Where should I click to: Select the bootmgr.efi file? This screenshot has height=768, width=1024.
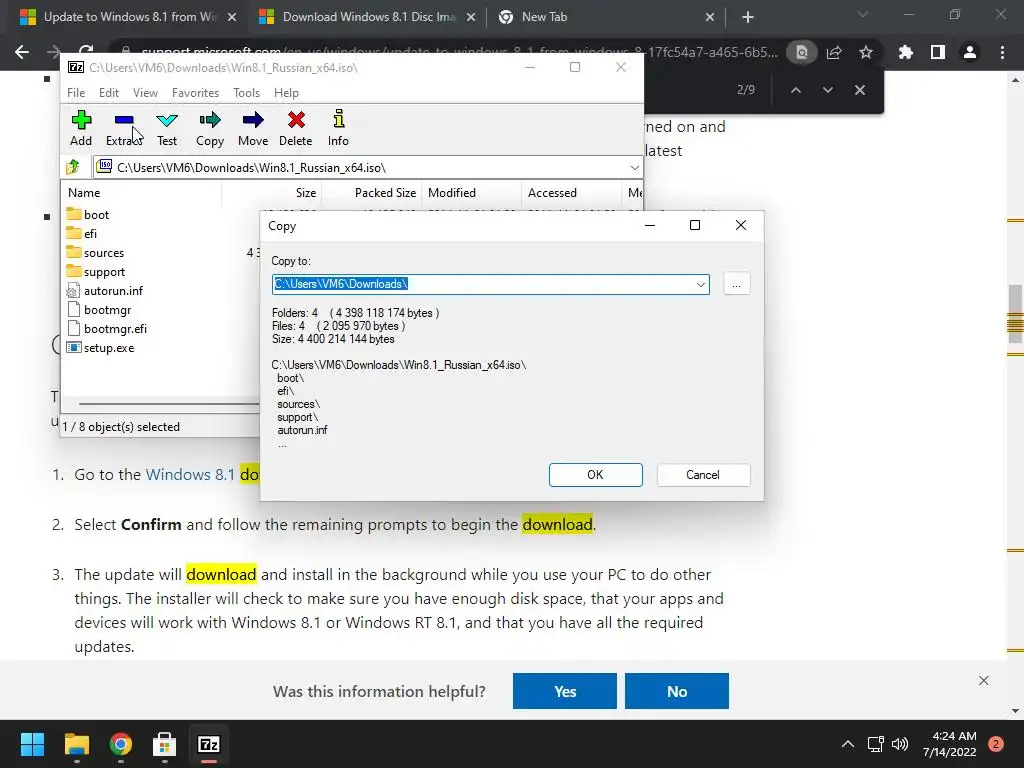pyautogui.click(x=115, y=328)
